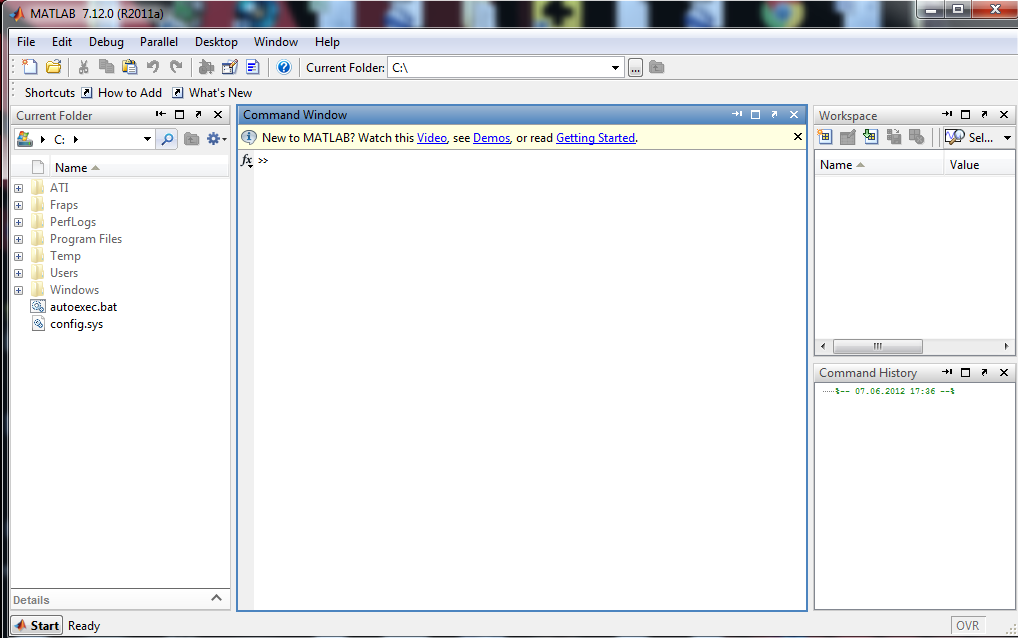Dismiss the New to MATLAB banner

[797, 137]
